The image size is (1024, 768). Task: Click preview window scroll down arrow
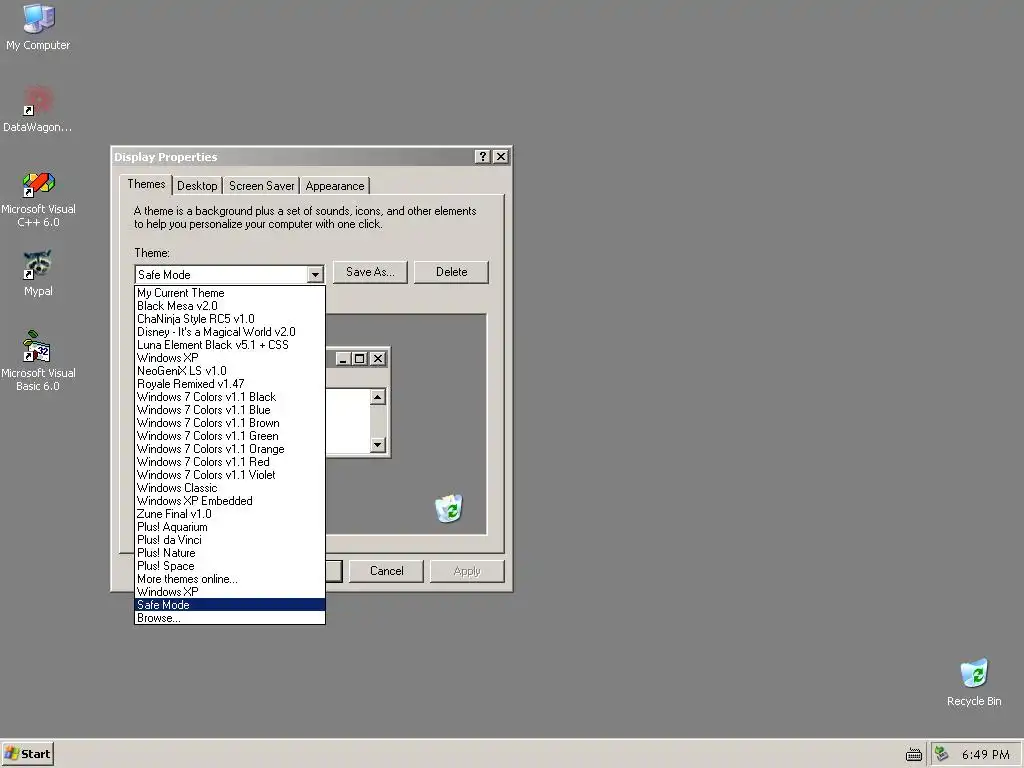click(x=377, y=445)
